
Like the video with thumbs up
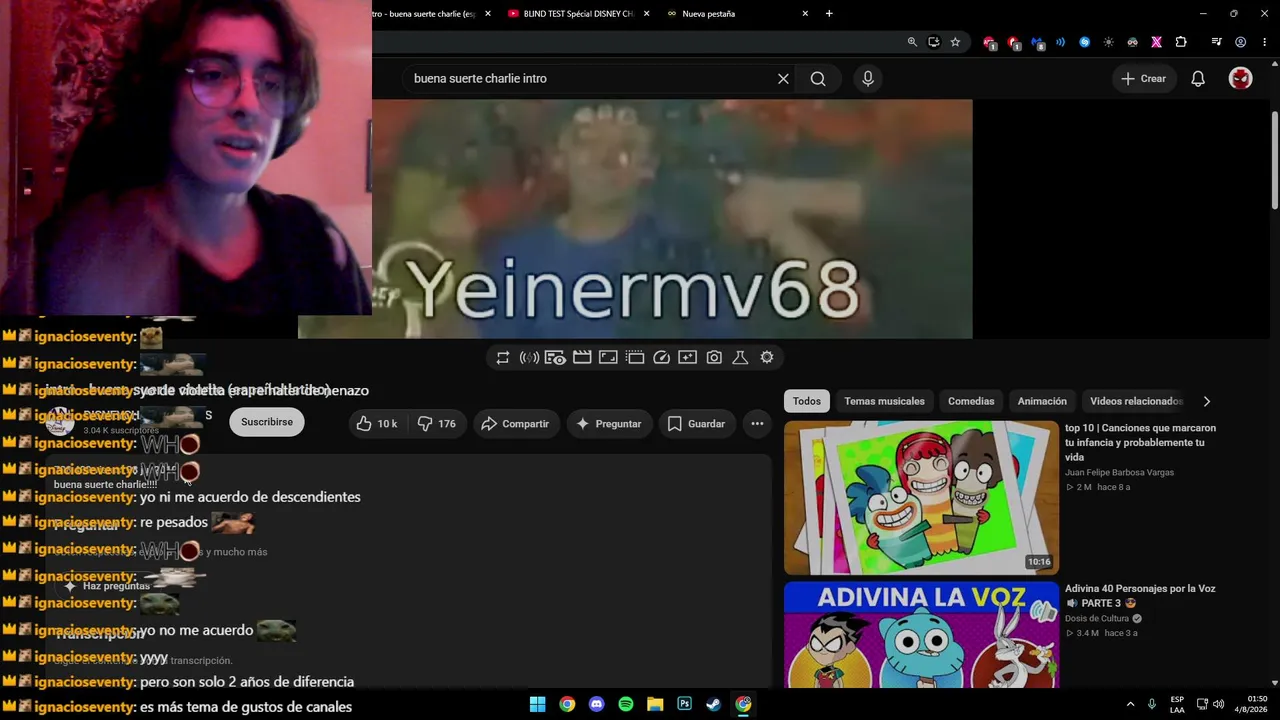click(x=377, y=424)
